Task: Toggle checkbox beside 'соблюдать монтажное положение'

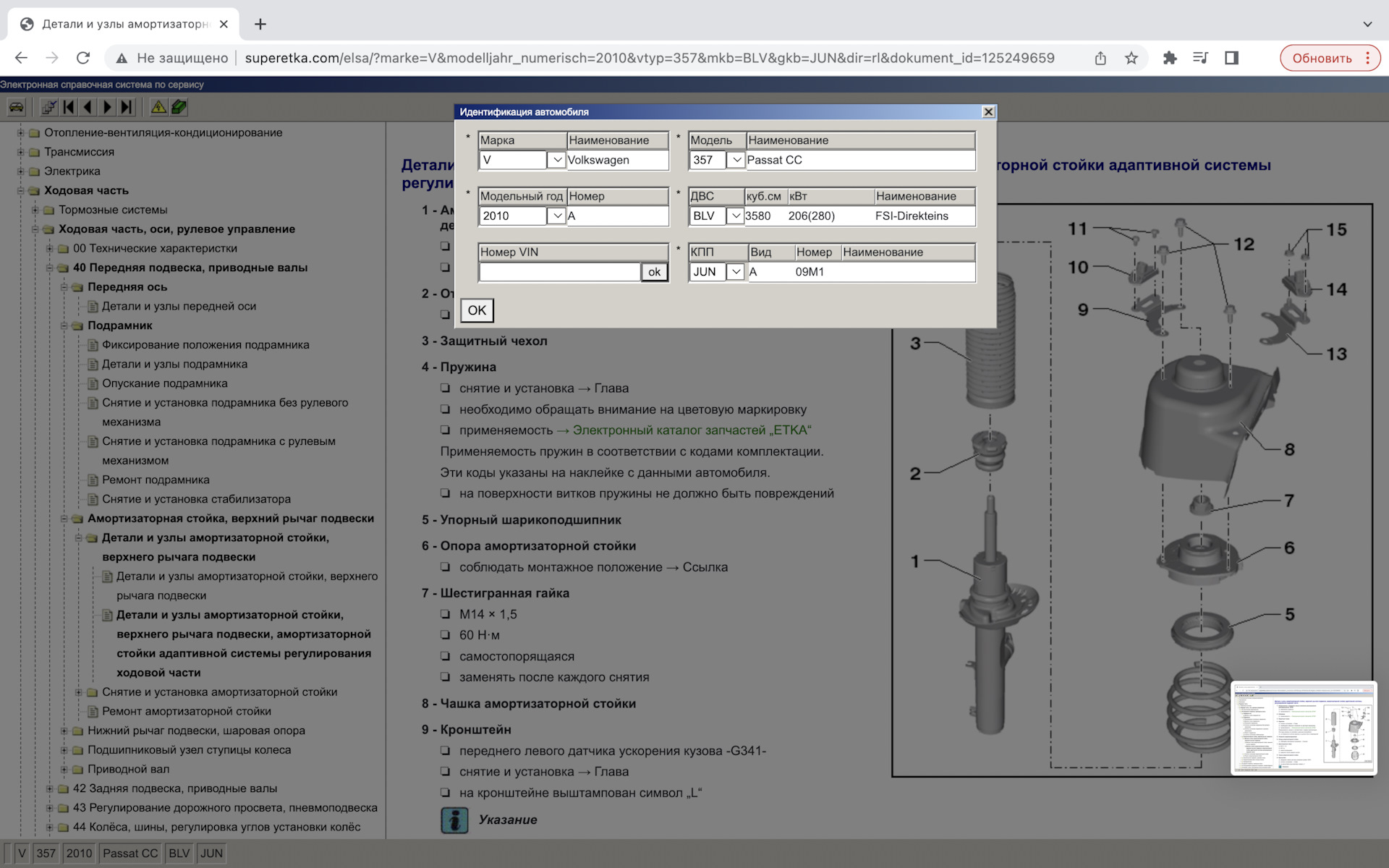Action: pyautogui.click(x=446, y=567)
